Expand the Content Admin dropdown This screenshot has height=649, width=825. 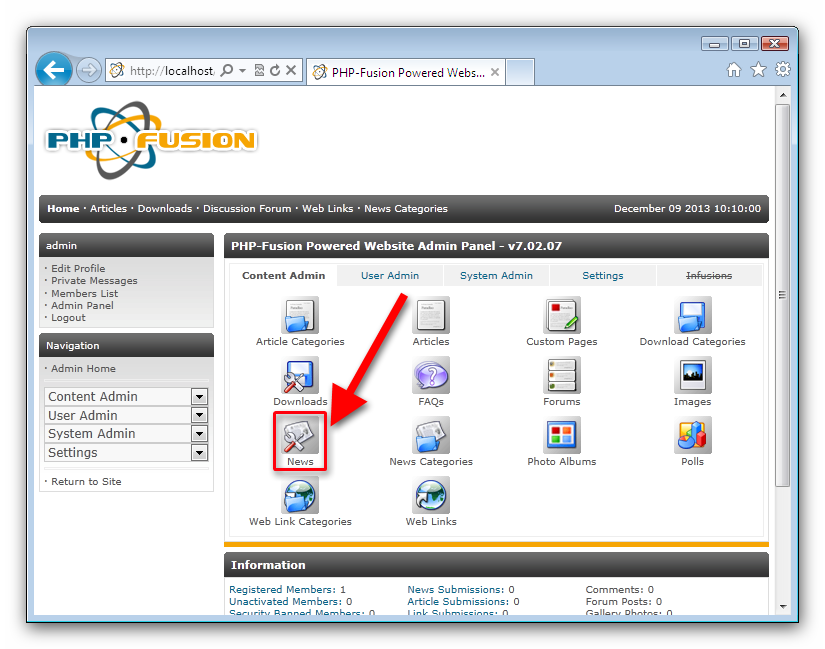[x=199, y=397]
